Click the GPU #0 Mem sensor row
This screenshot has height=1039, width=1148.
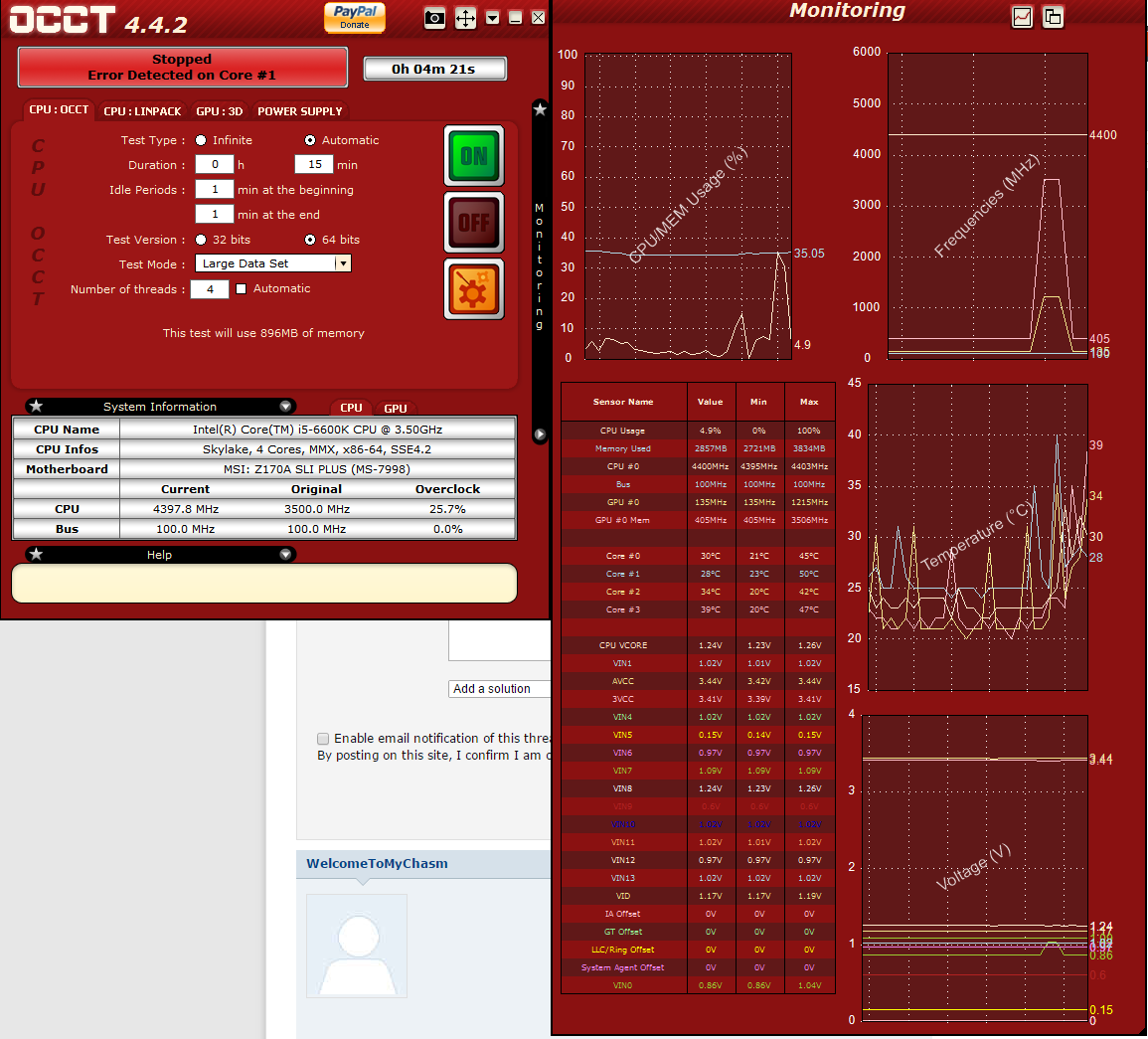click(698, 520)
